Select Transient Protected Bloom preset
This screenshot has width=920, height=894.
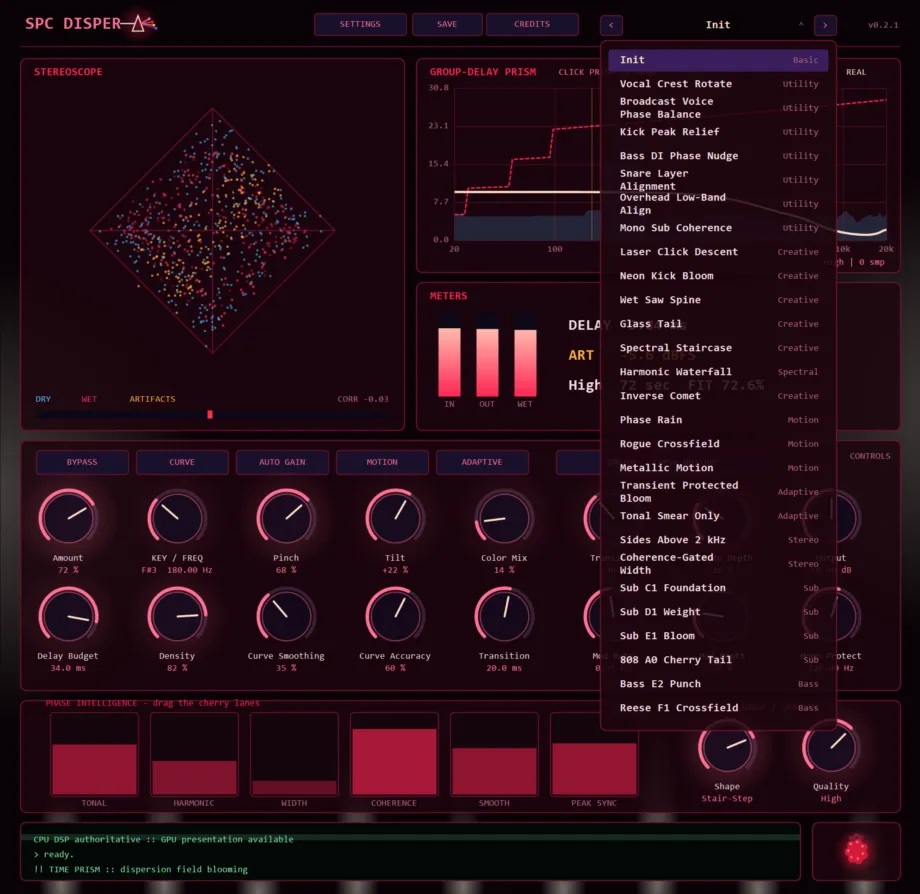coord(718,492)
